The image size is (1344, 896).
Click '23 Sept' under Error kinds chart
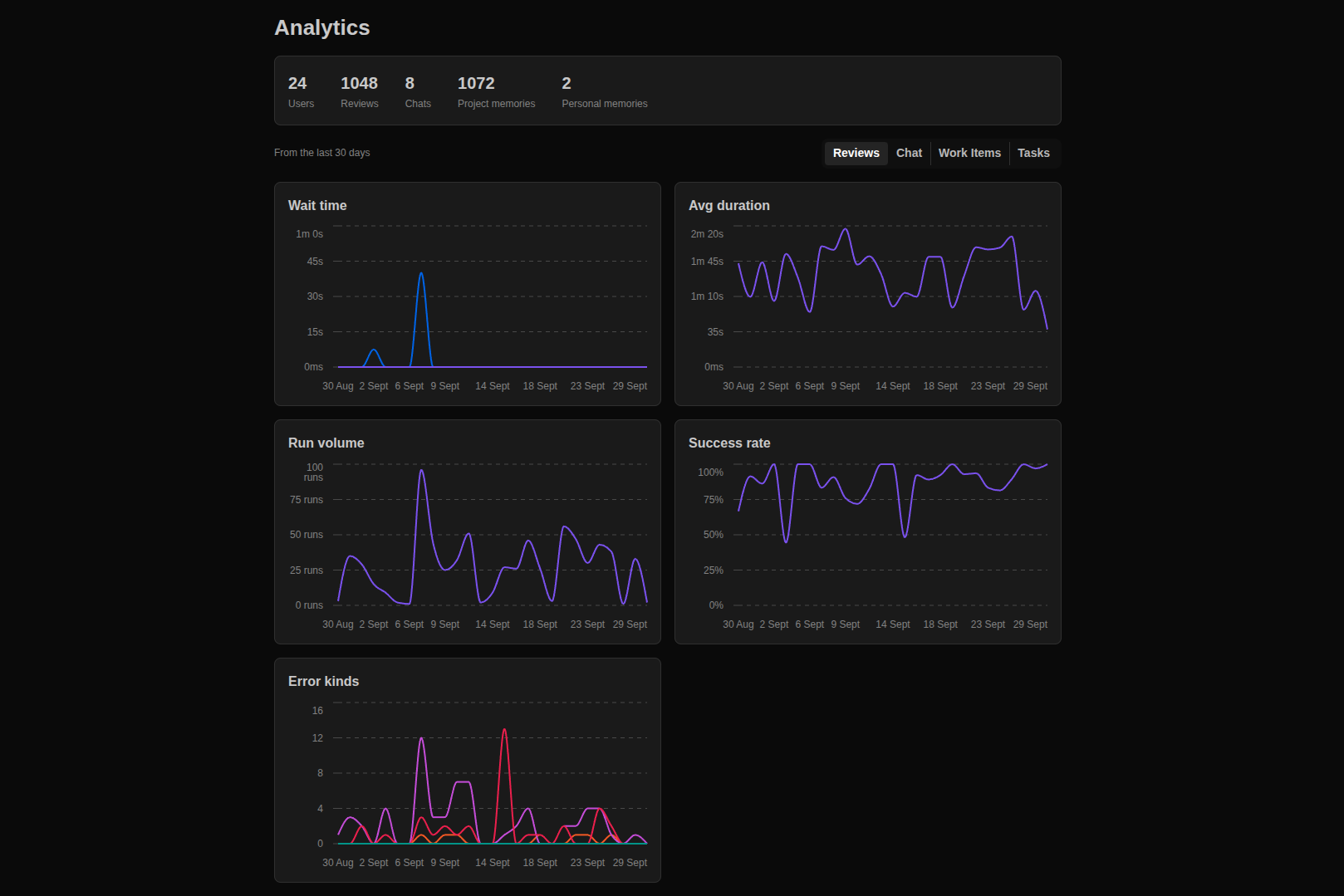pyautogui.click(x=587, y=863)
